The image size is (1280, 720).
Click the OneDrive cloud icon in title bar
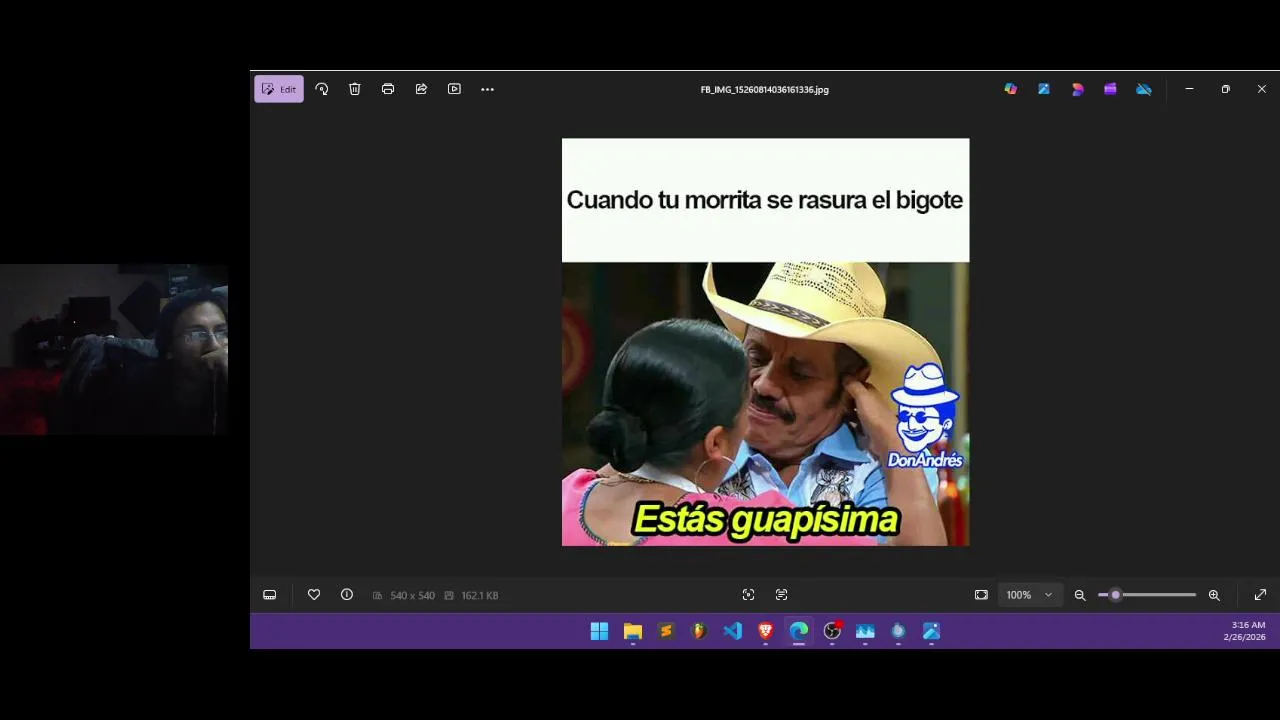1144,89
